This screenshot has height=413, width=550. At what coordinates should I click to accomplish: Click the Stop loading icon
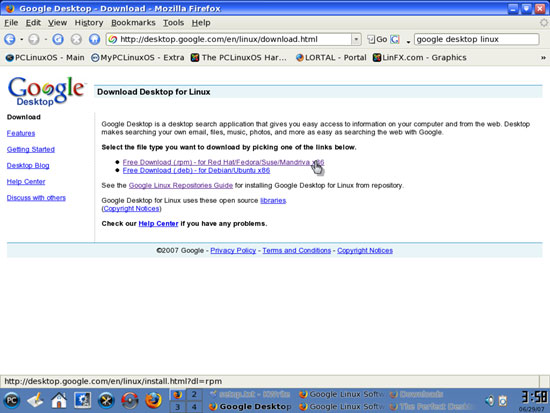coord(76,39)
